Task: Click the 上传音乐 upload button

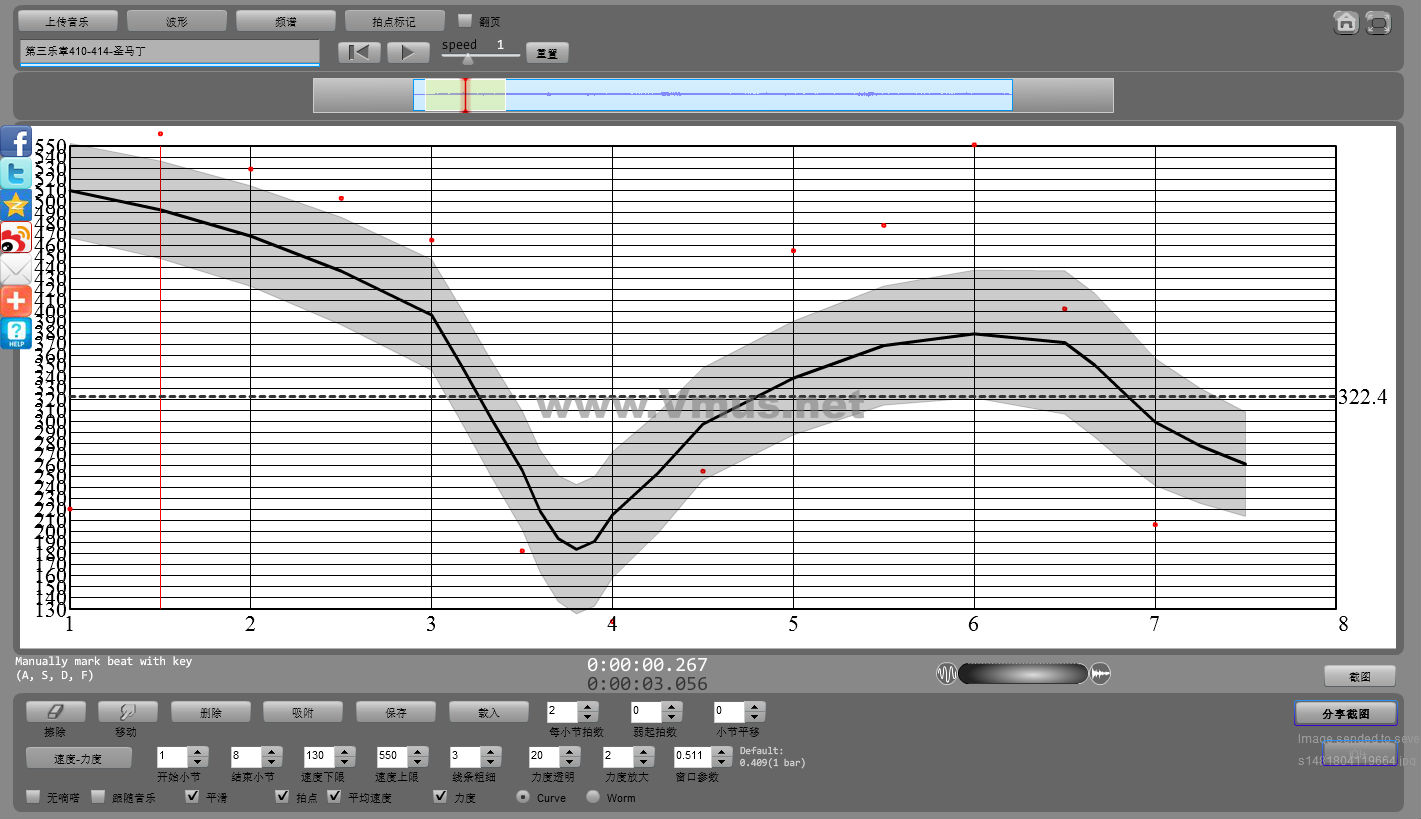Action: (68, 21)
